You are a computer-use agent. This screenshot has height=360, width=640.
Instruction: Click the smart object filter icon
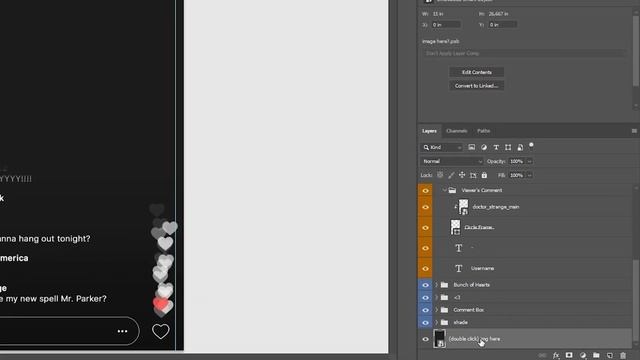click(x=520, y=147)
